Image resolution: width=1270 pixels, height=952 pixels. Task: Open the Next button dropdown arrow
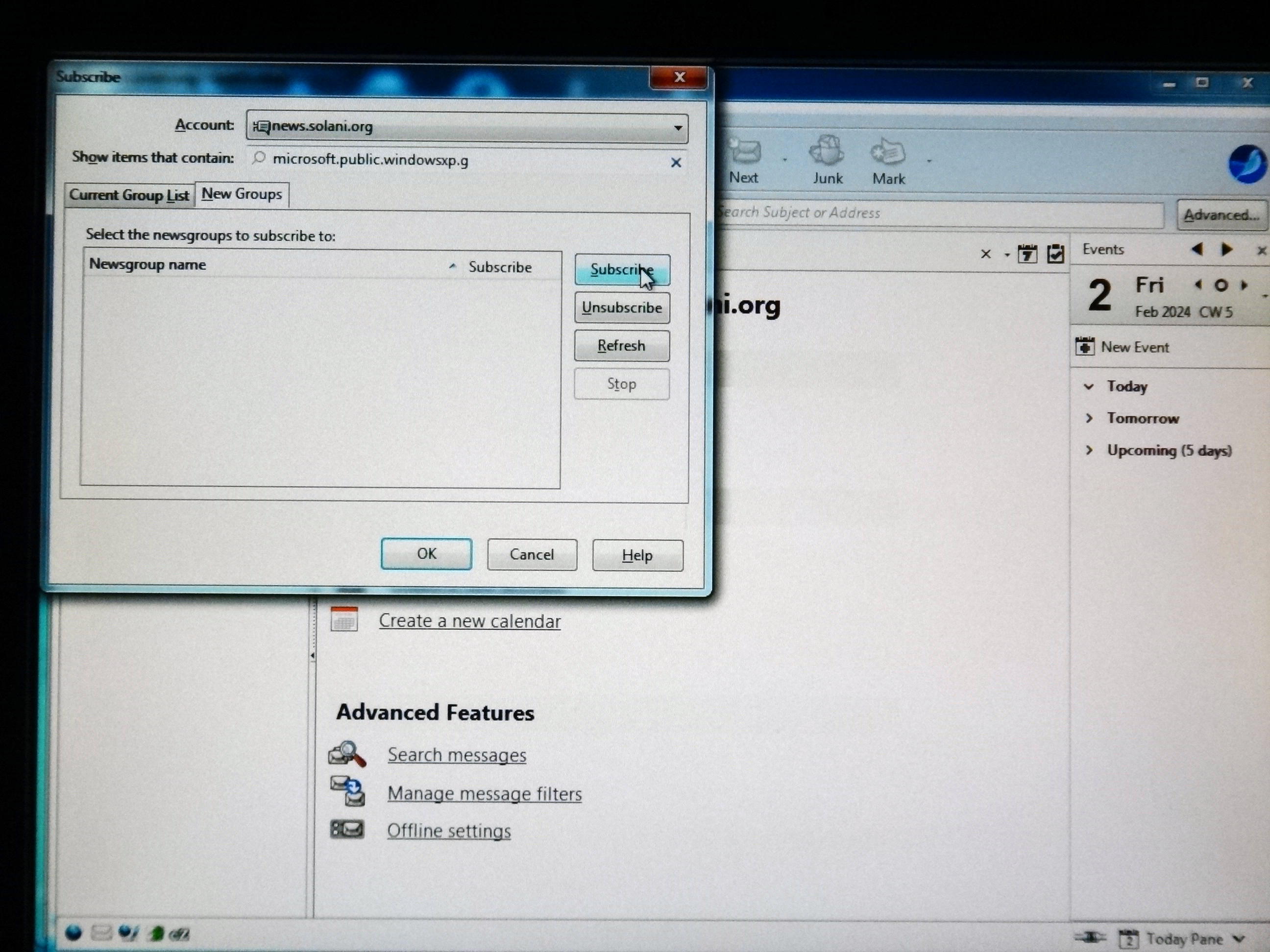[784, 160]
